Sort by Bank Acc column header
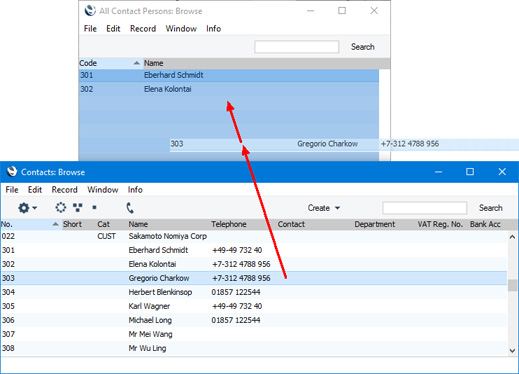 485,224
